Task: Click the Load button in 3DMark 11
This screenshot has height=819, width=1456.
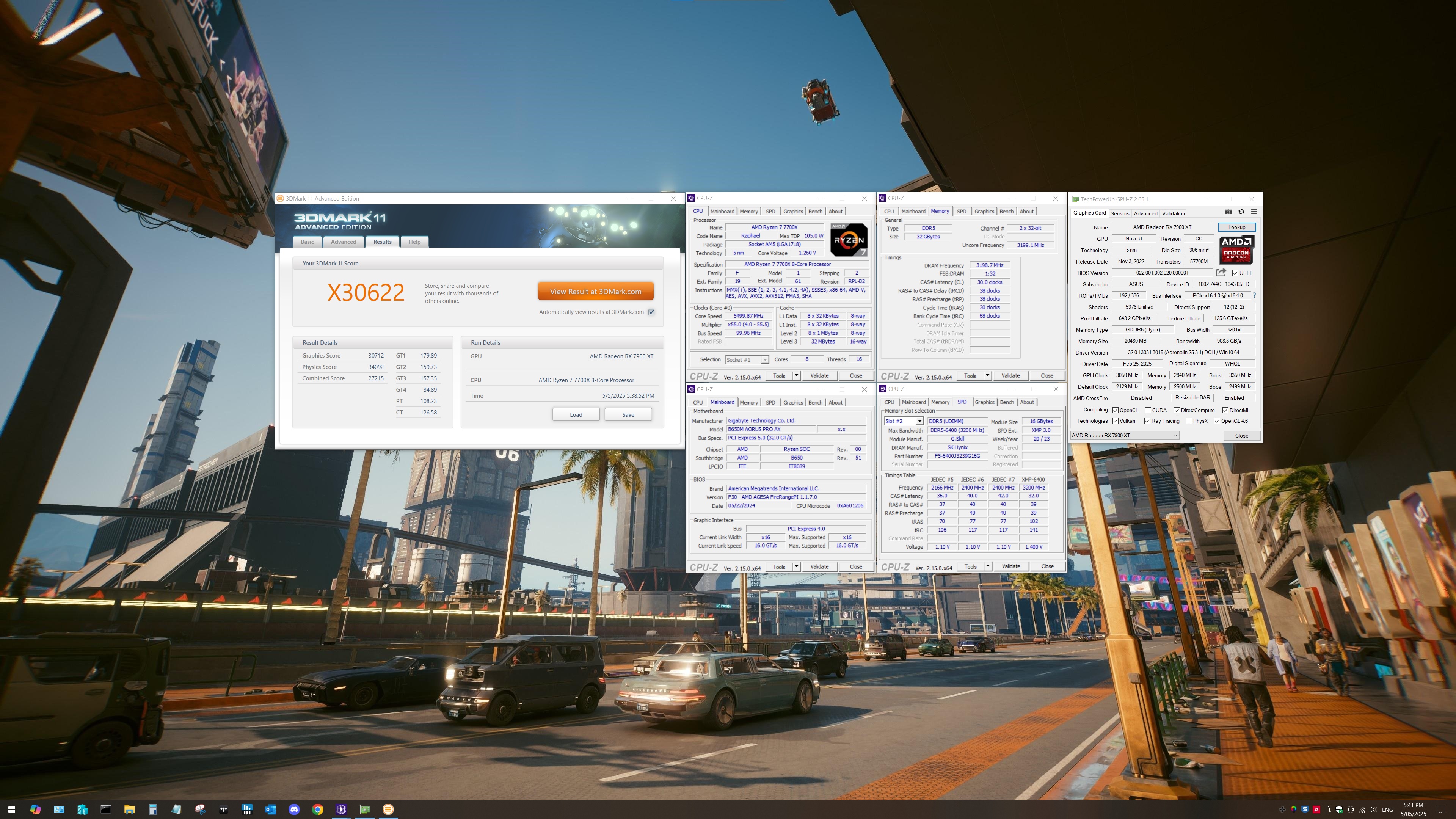Action: (576, 414)
